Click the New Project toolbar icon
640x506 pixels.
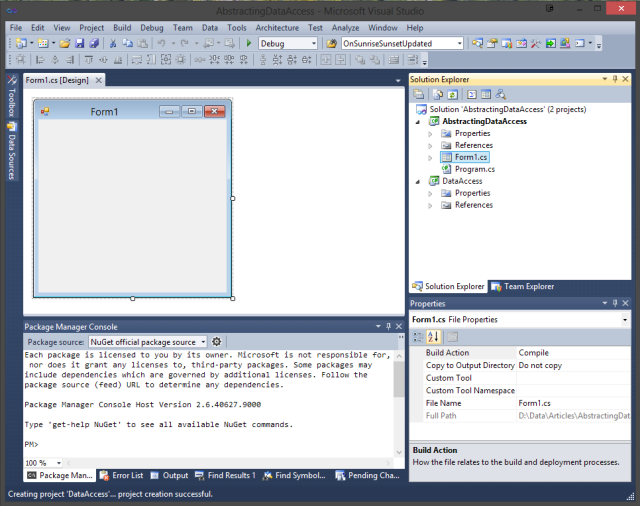coord(21,43)
